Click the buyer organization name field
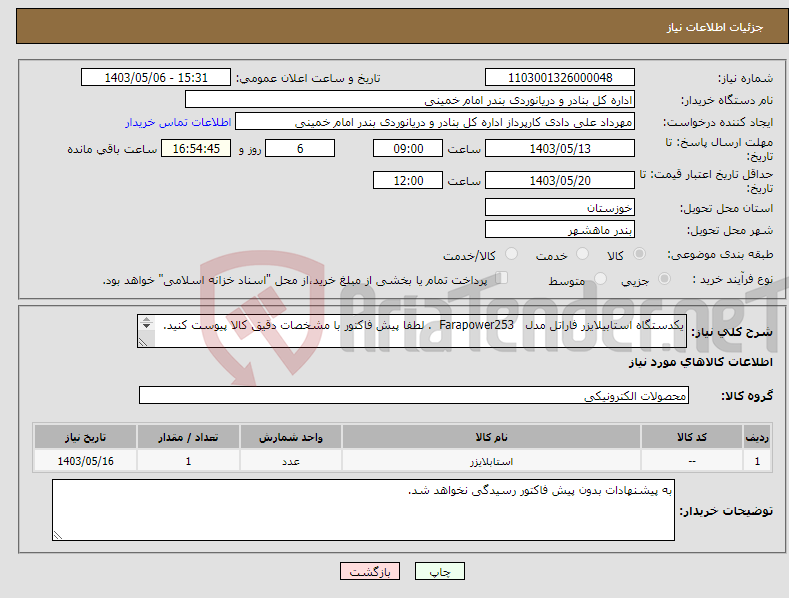The image size is (789, 598). [410, 100]
